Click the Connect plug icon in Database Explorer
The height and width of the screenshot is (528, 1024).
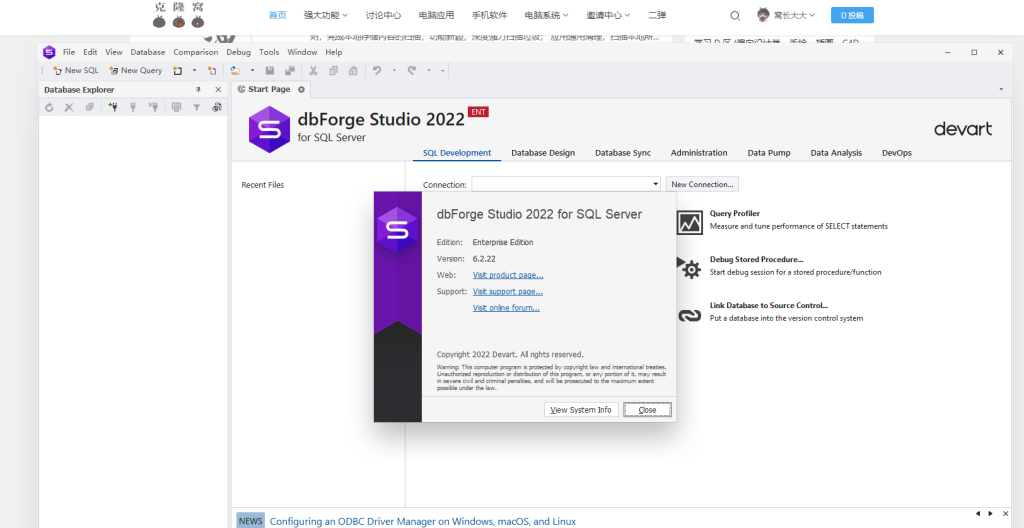click(133, 107)
